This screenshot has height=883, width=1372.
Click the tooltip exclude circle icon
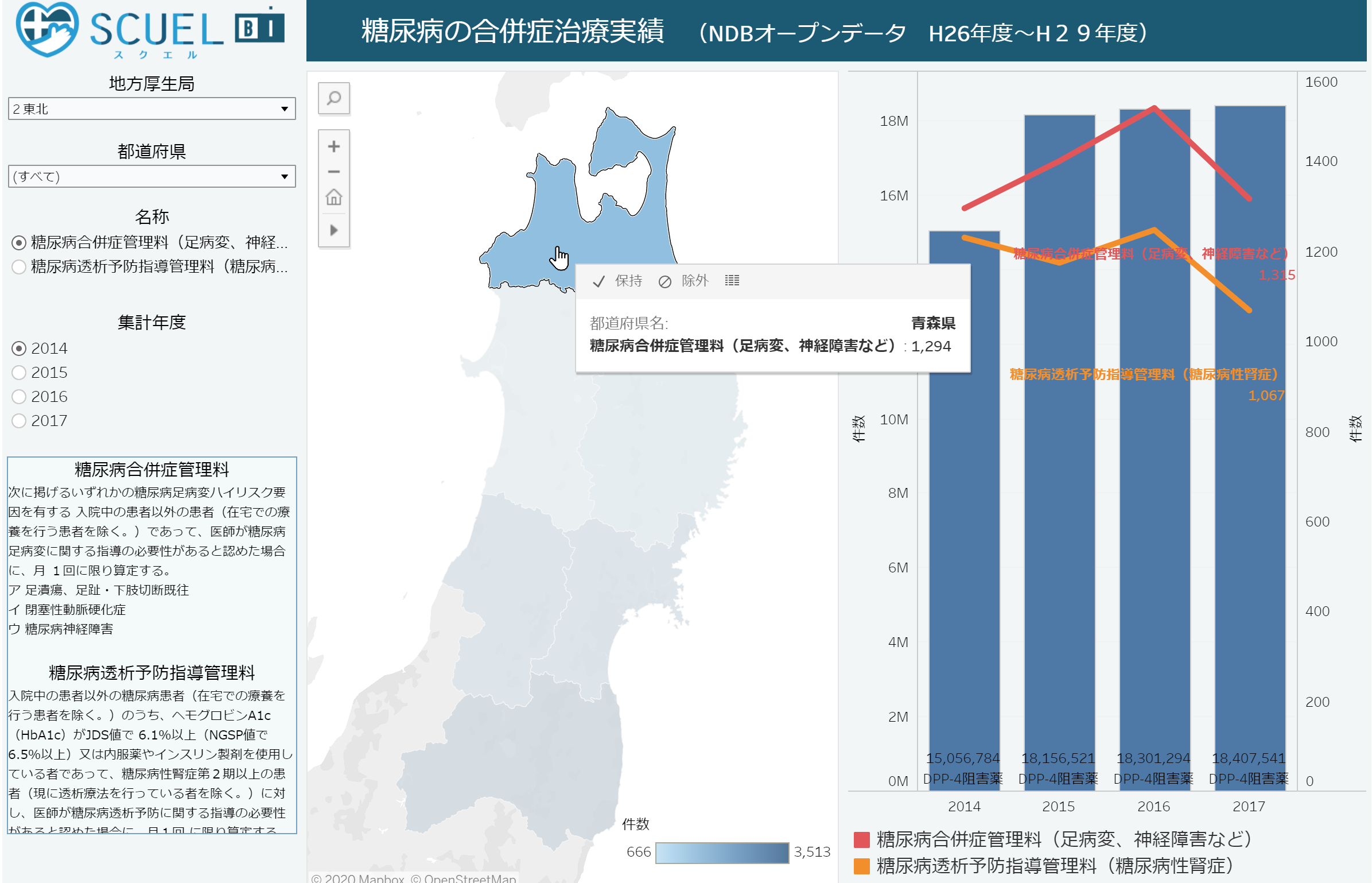coord(664,281)
